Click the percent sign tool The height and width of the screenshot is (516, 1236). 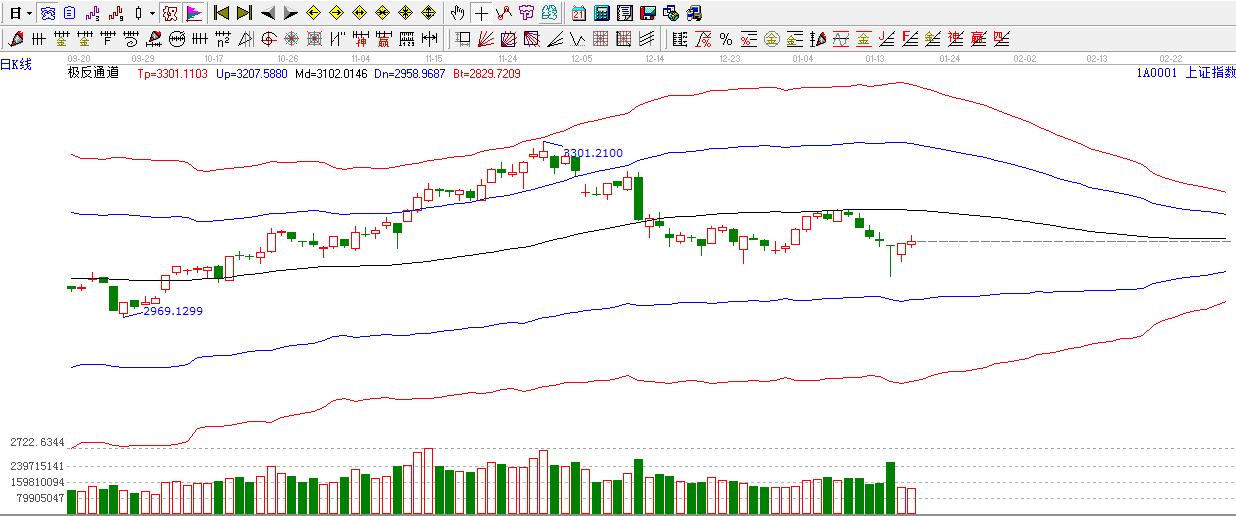coord(725,39)
